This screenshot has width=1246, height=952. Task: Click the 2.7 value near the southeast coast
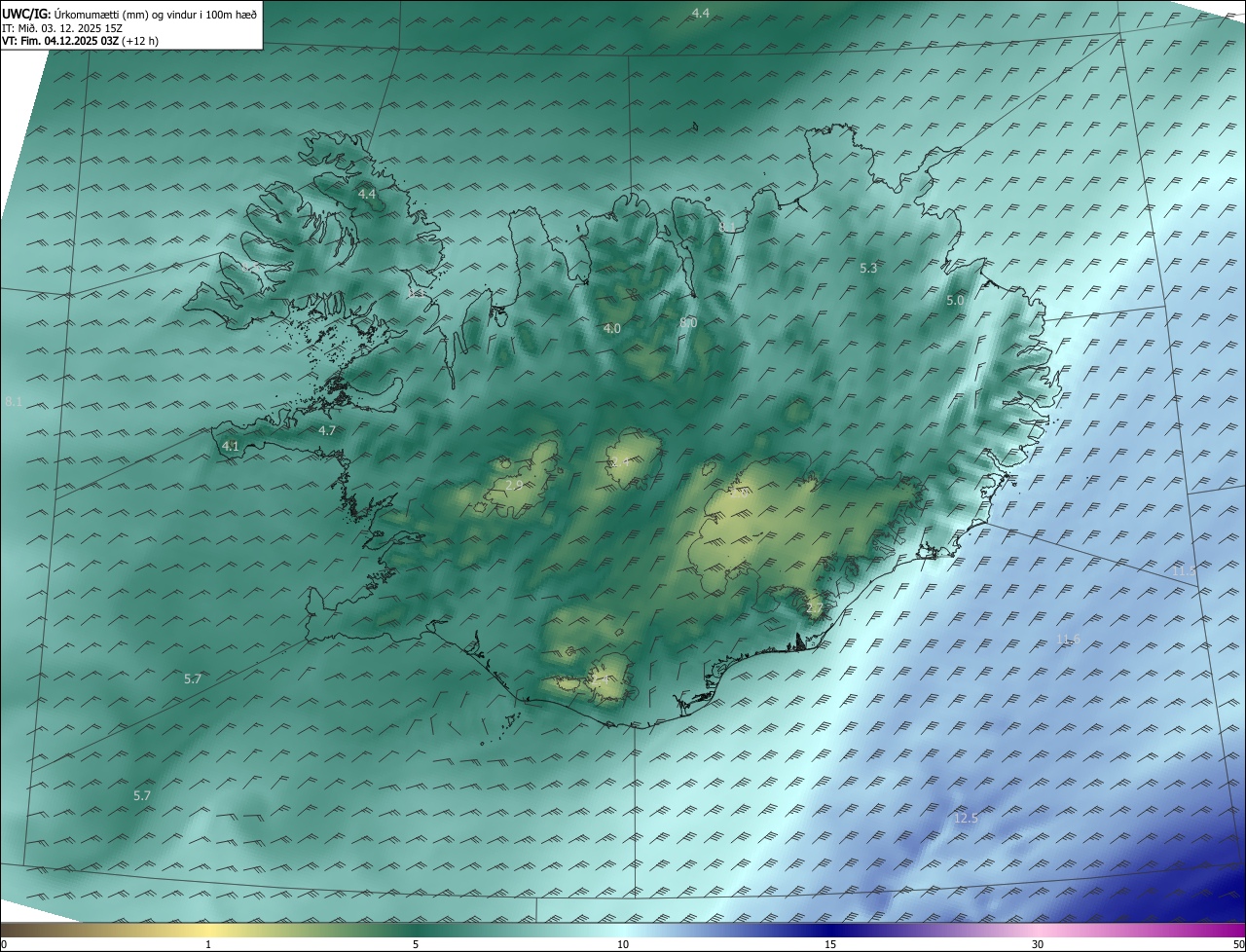click(x=815, y=607)
